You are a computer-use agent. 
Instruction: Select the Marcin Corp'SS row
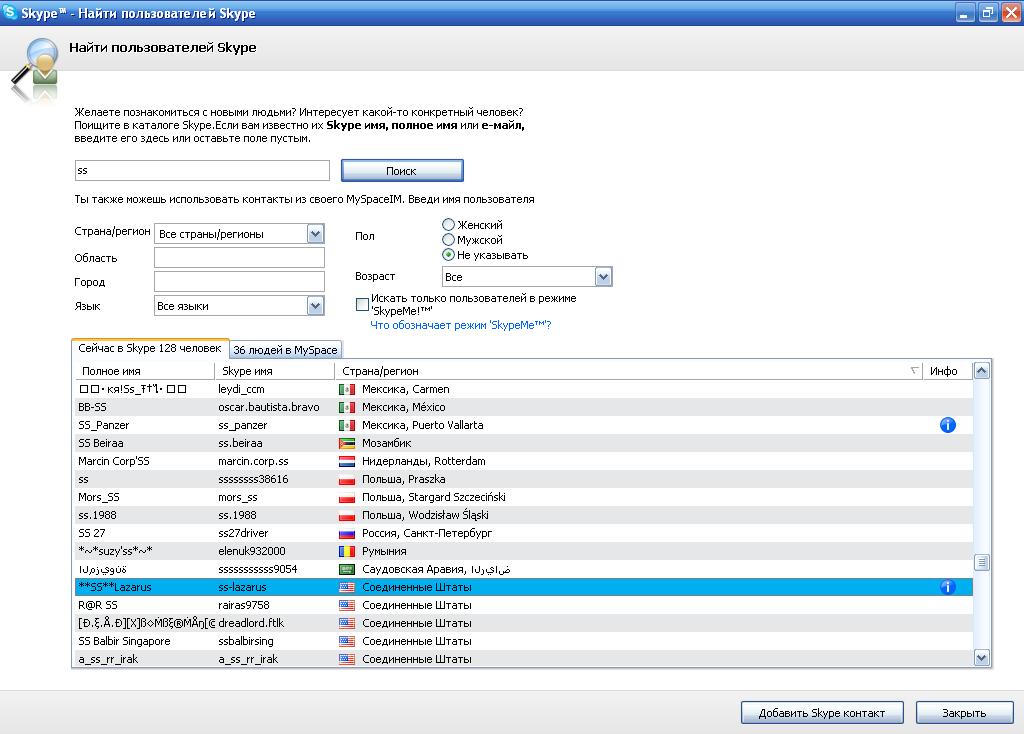[524, 461]
